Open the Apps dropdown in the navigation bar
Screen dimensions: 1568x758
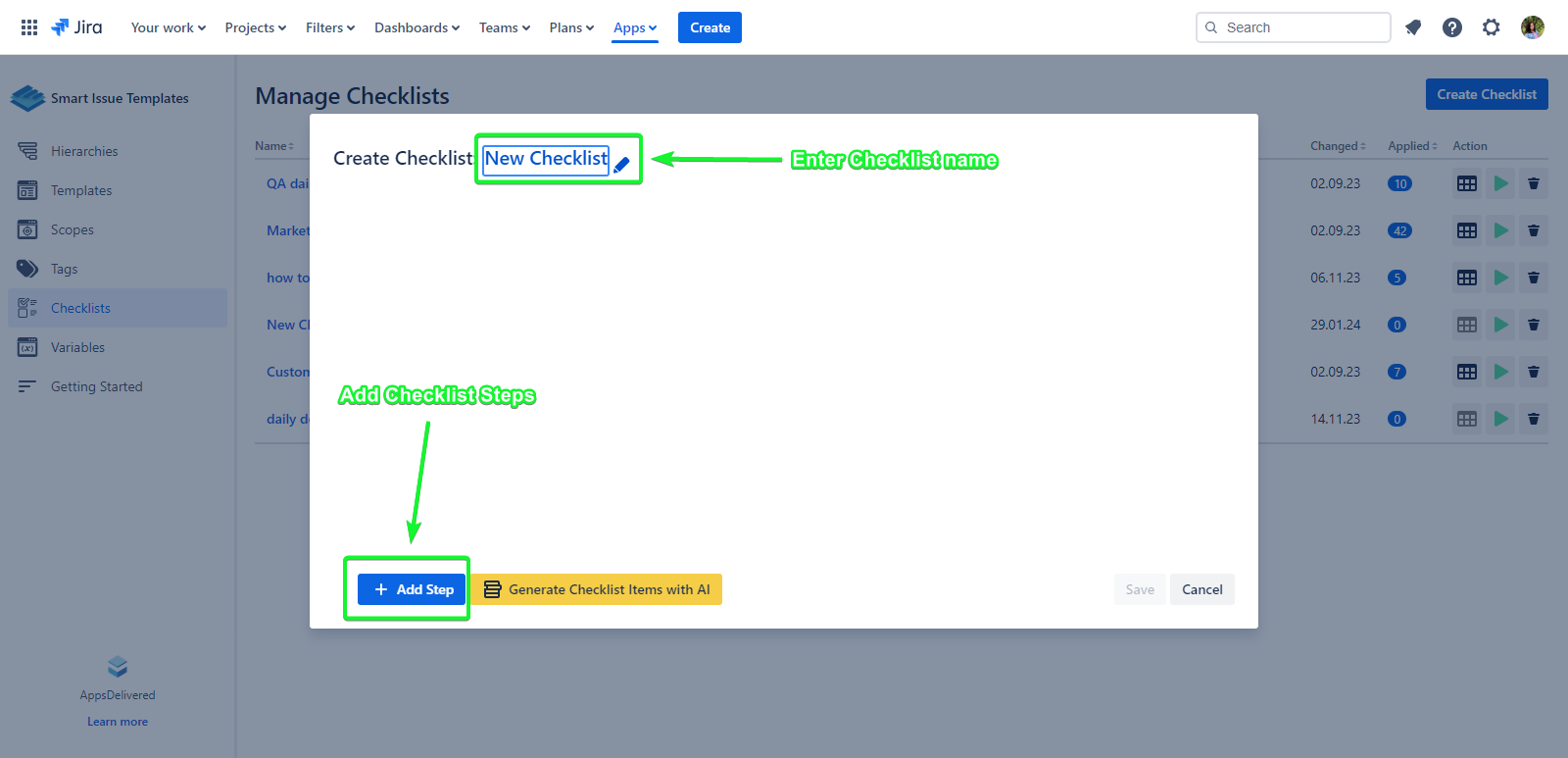pos(635,27)
